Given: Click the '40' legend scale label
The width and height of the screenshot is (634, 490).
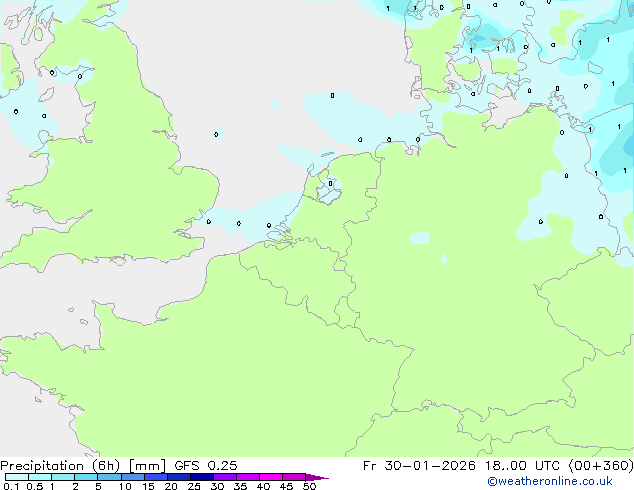Looking at the screenshot, I should tap(263, 486).
